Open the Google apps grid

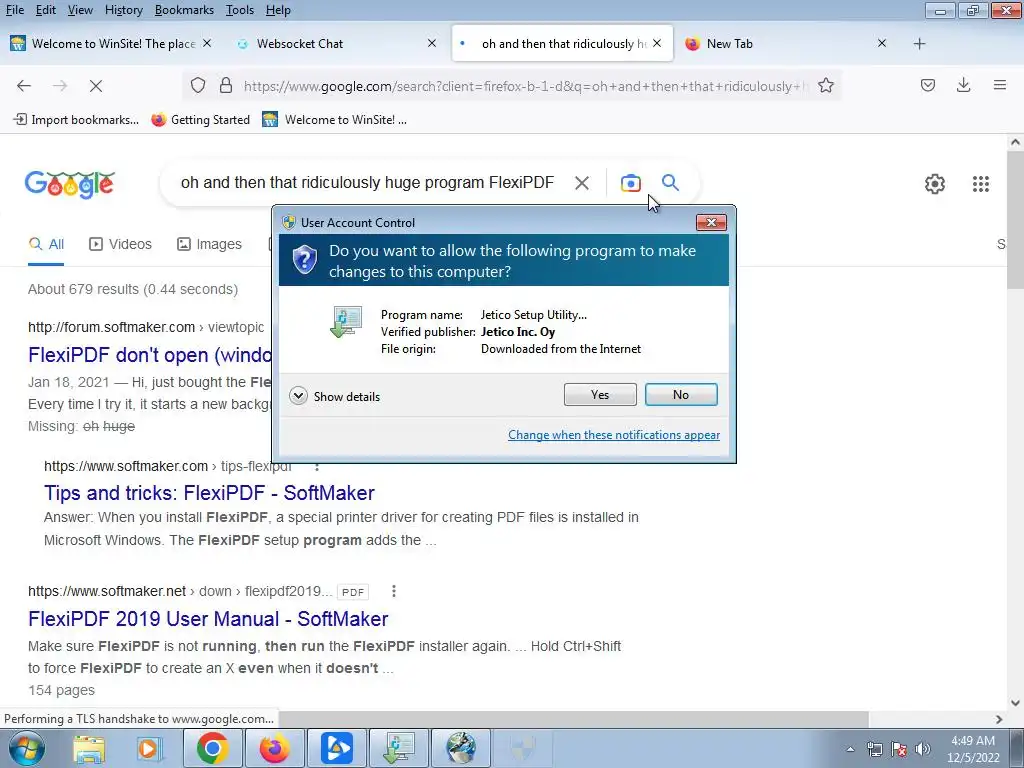tap(981, 184)
